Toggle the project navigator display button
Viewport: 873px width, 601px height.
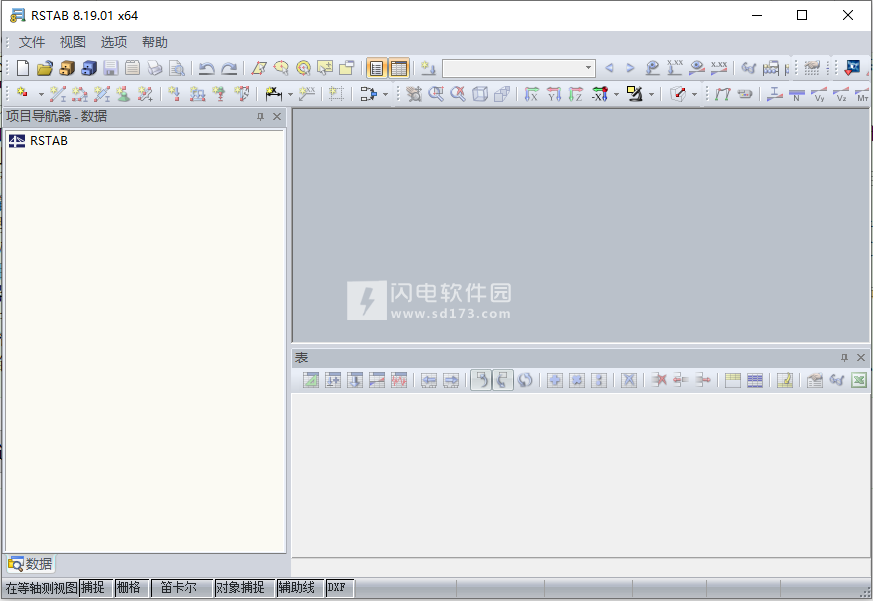click(377, 68)
